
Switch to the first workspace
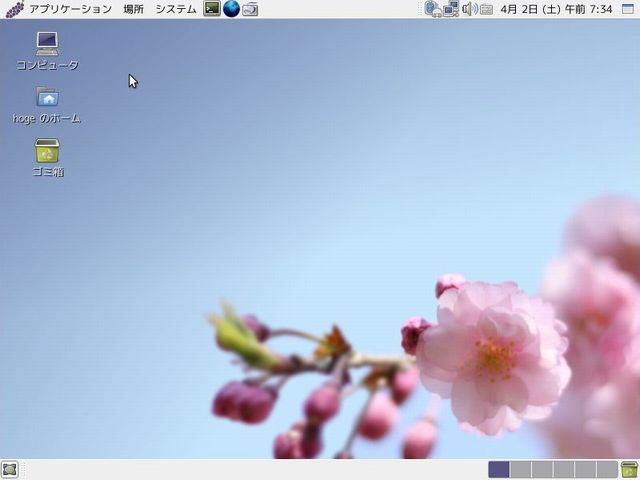[x=499, y=469]
